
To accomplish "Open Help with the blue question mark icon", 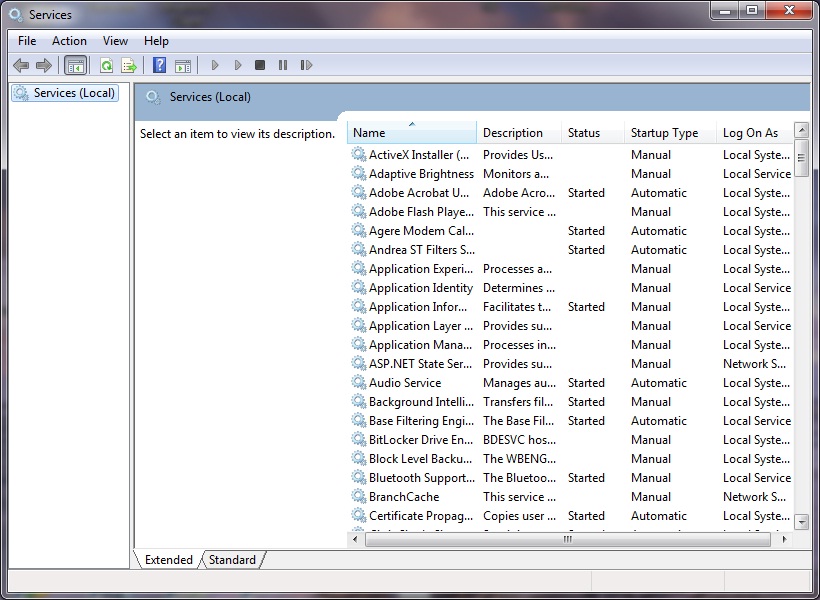I will click(159, 66).
